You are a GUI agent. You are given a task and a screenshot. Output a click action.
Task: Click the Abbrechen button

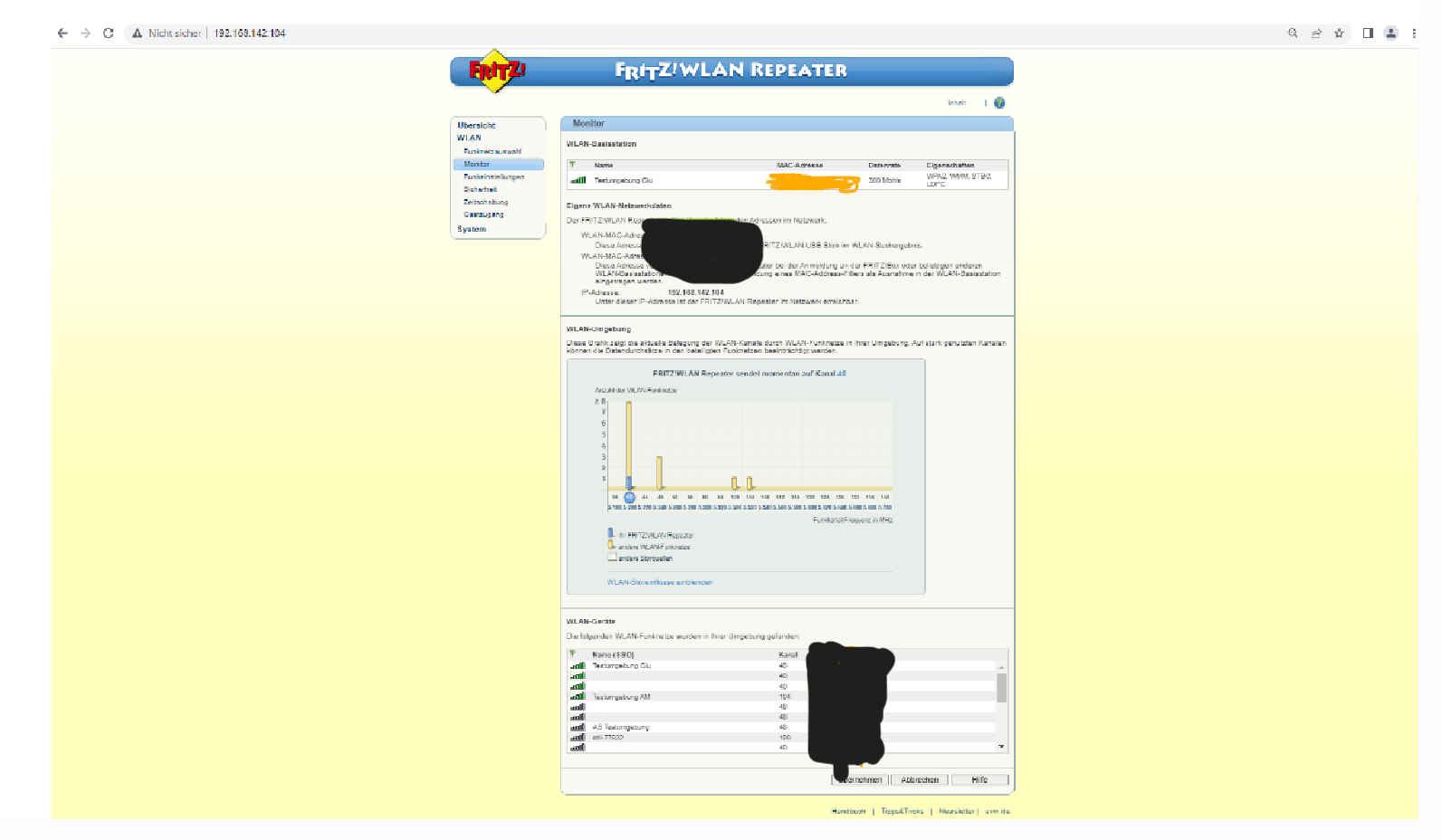pyautogui.click(x=920, y=779)
